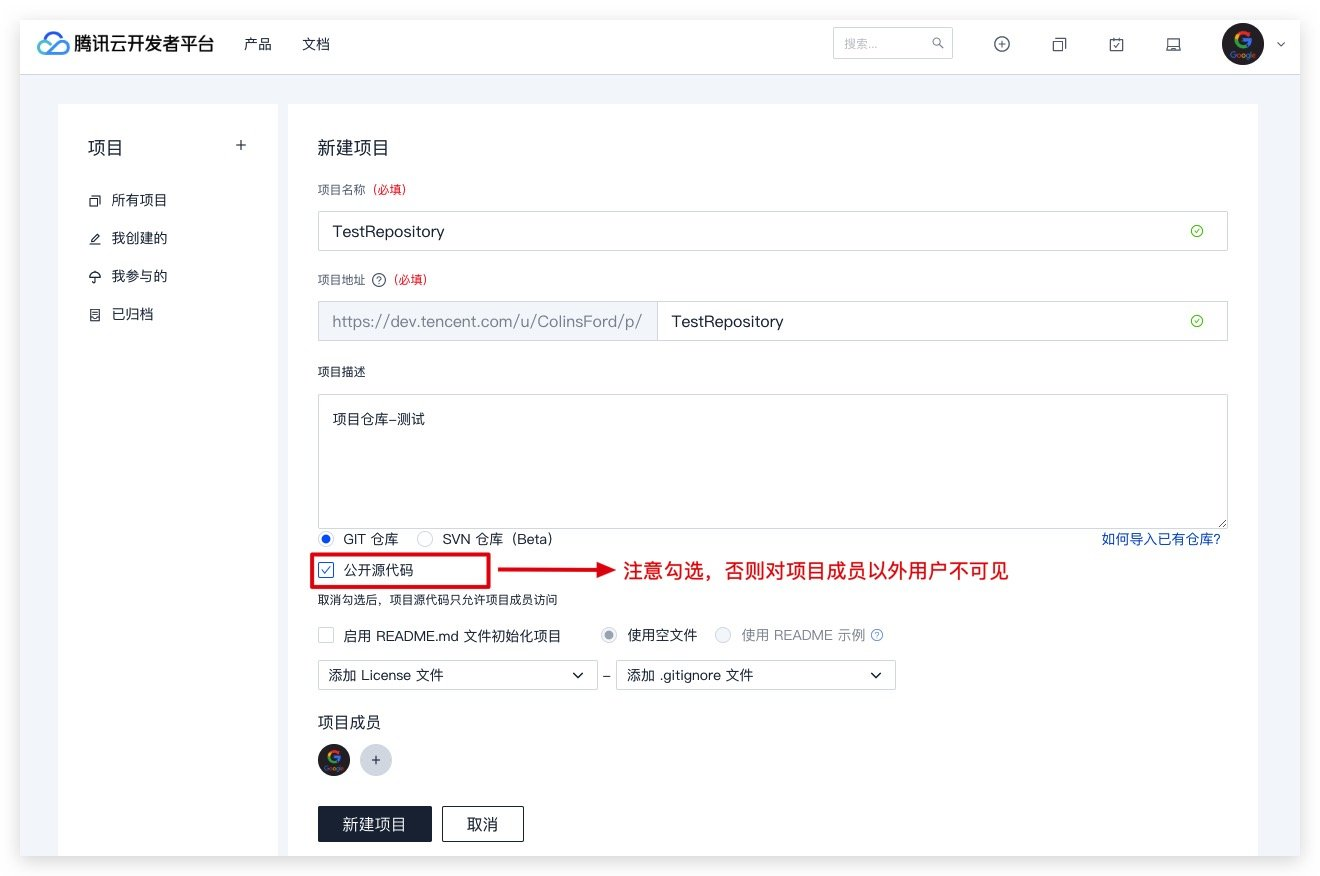Click the help icon beside 项目地址
Screen dimensions: 1320x876
378,280
